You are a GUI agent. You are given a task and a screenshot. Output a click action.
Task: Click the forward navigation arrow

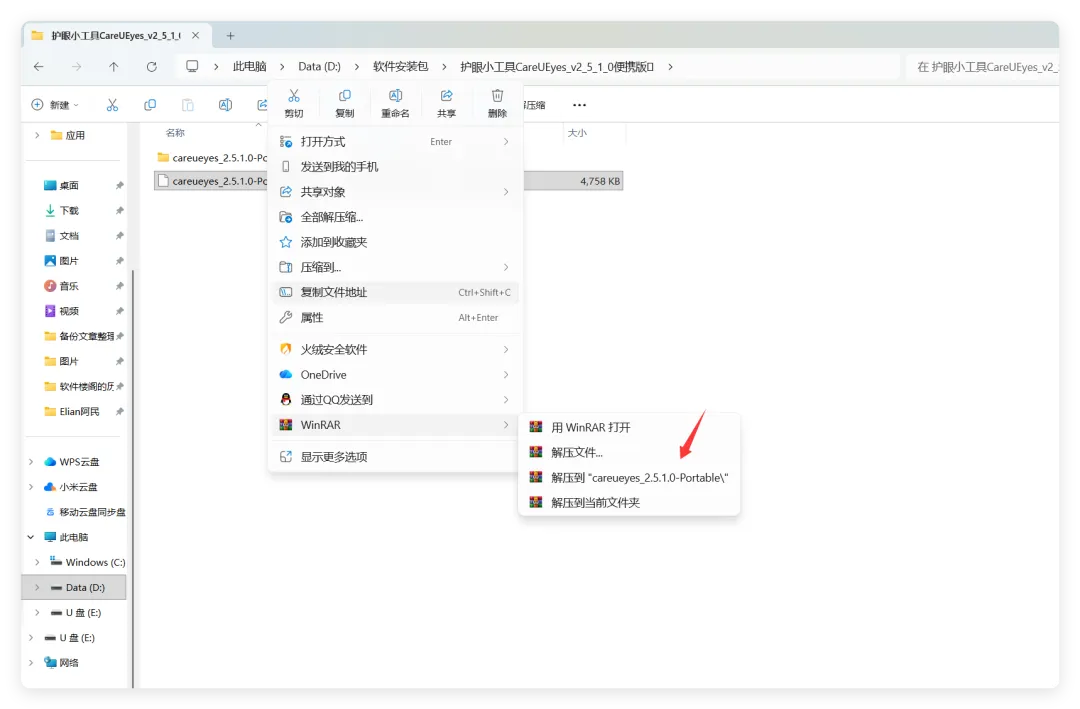click(76, 67)
